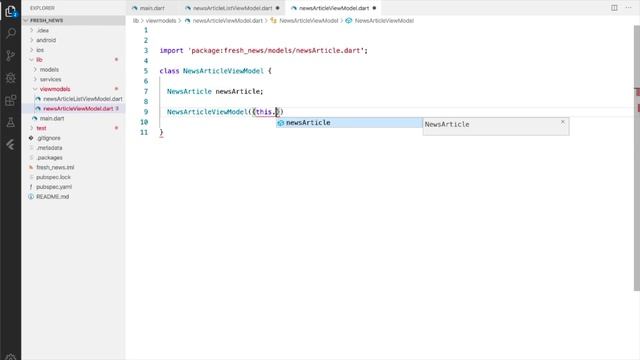Open the editor More Actions menu
Image resolution: width=640 pixels, height=360 pixels.
tap(629, 8)
